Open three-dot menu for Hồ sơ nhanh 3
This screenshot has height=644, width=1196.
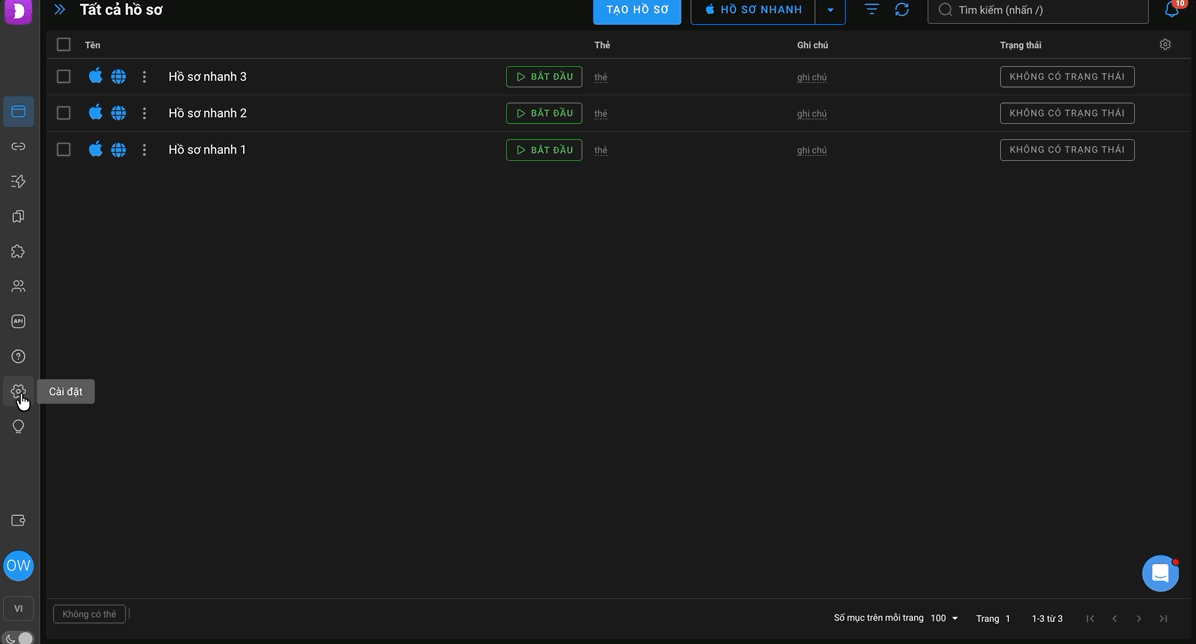click(144, 76)
